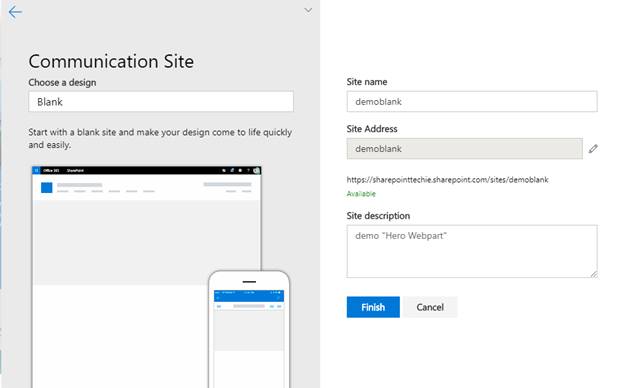The height and width of the screenshot is (388, 624).
Task: Open the Choose a design dropdown
Action: [161, 102]
